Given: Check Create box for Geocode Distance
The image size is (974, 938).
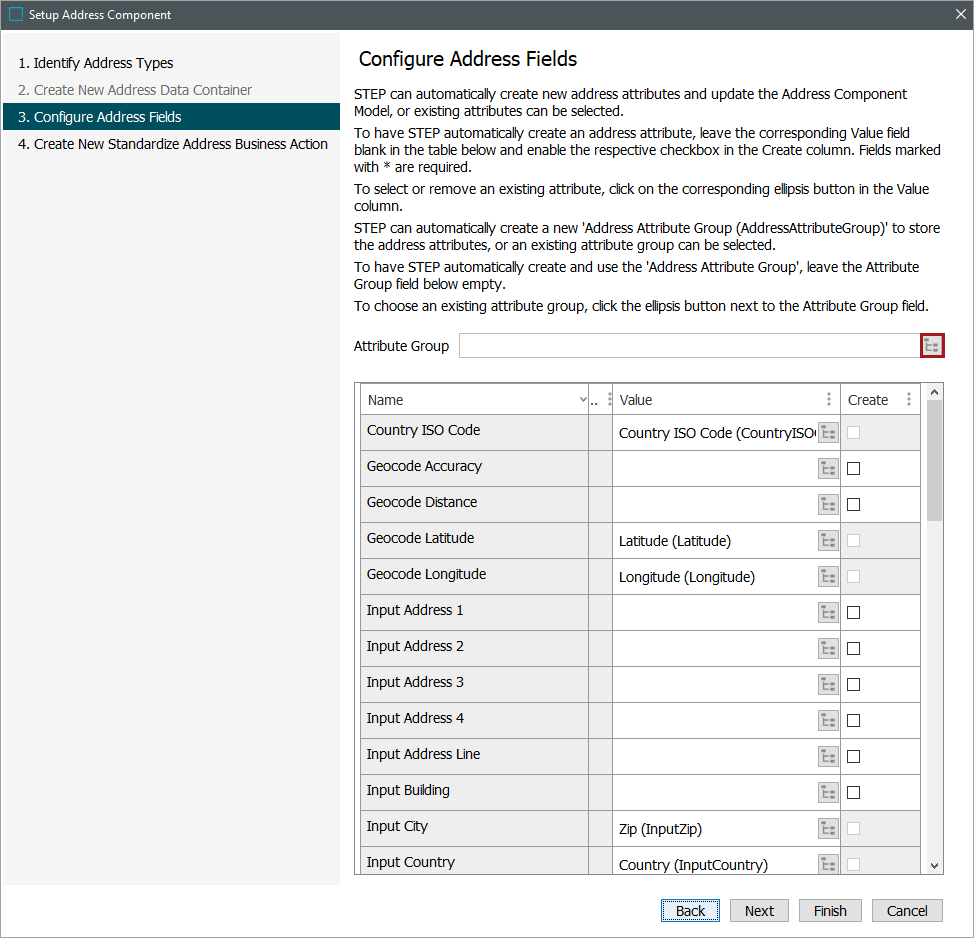Looking at the screenshot, I should tap(853, 505).
